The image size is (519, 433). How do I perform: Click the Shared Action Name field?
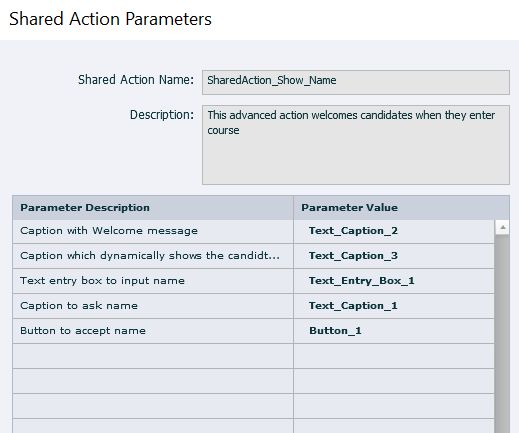(356, 82)
